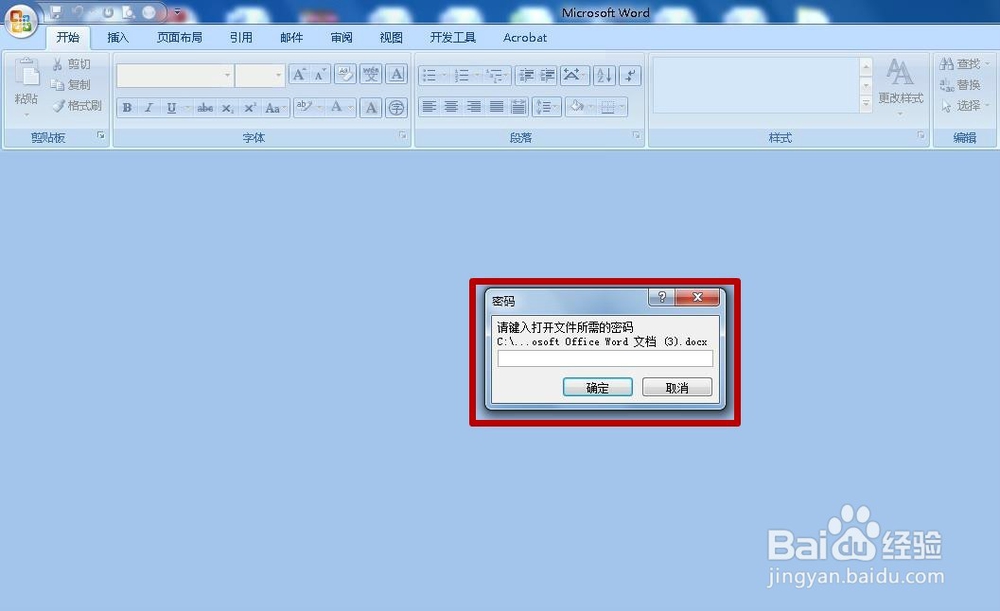
Task: Open the Paste options dropdown arrow
Action: 27,115
